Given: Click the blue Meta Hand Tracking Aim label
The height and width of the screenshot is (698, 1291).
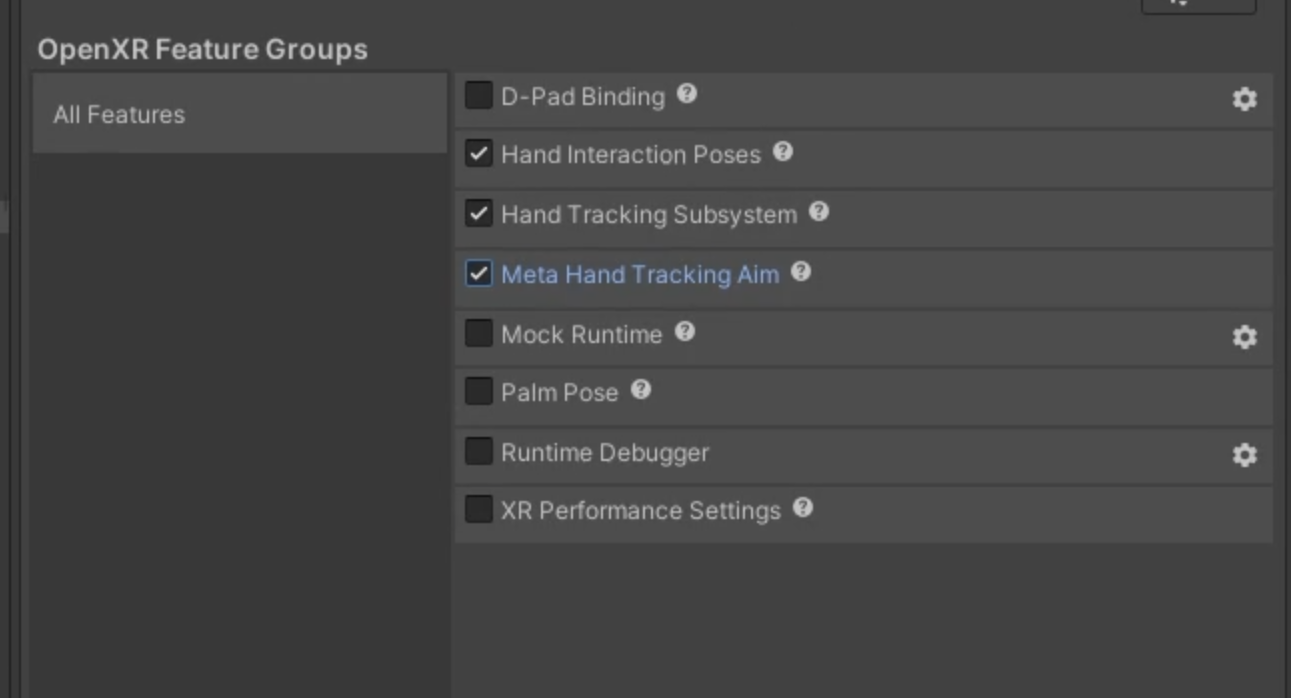Looking at the screenshot, I should point(639,275).
